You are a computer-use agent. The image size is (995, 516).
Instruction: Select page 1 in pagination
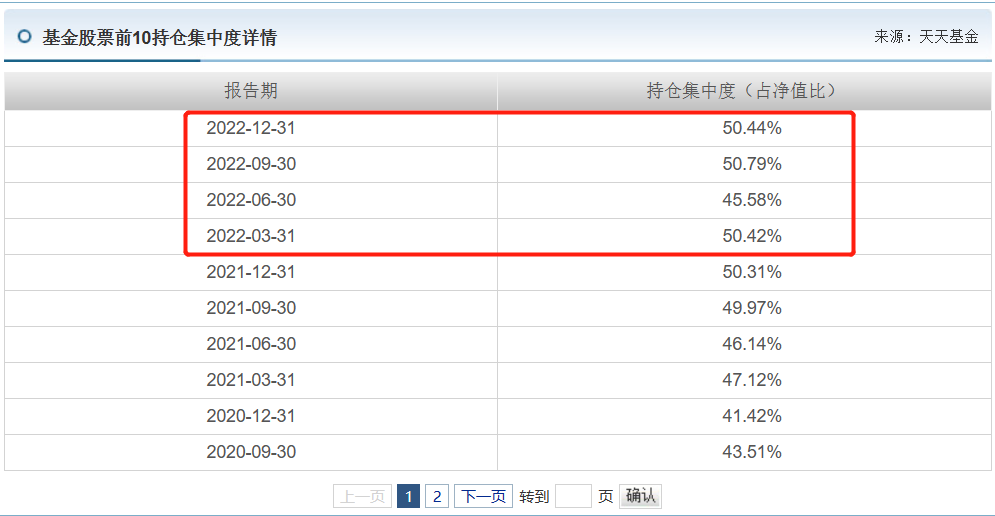point(408,496)
